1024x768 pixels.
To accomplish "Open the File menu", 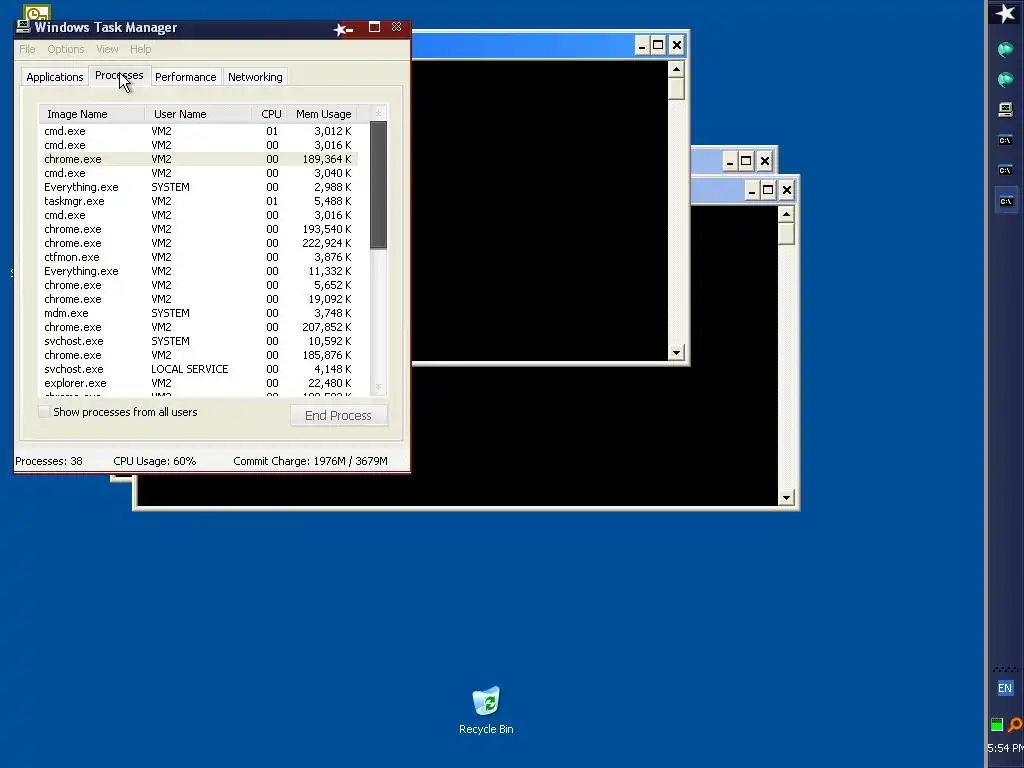I will 27,49.
